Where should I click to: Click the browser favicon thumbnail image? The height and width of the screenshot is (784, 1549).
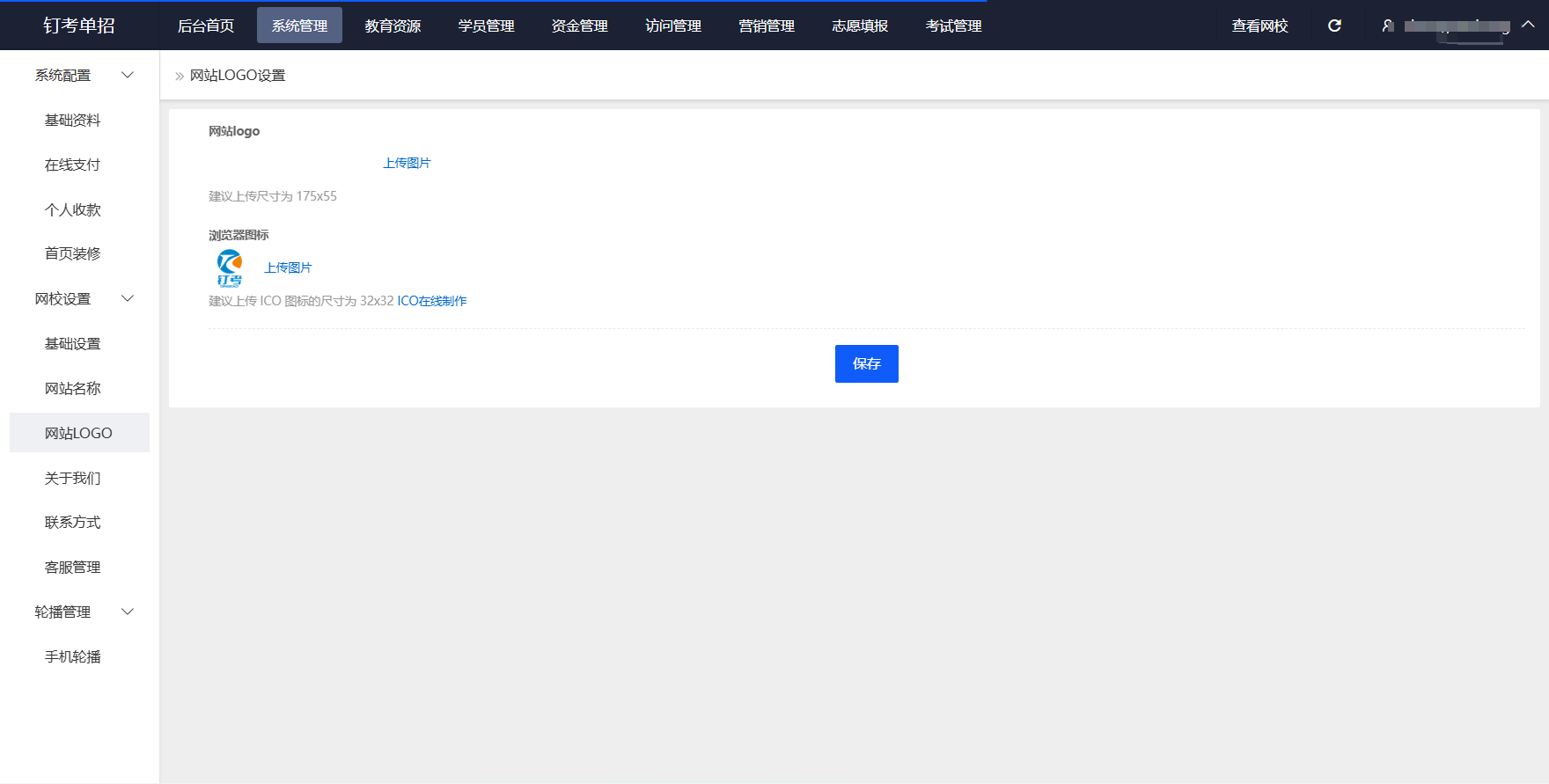230,267
